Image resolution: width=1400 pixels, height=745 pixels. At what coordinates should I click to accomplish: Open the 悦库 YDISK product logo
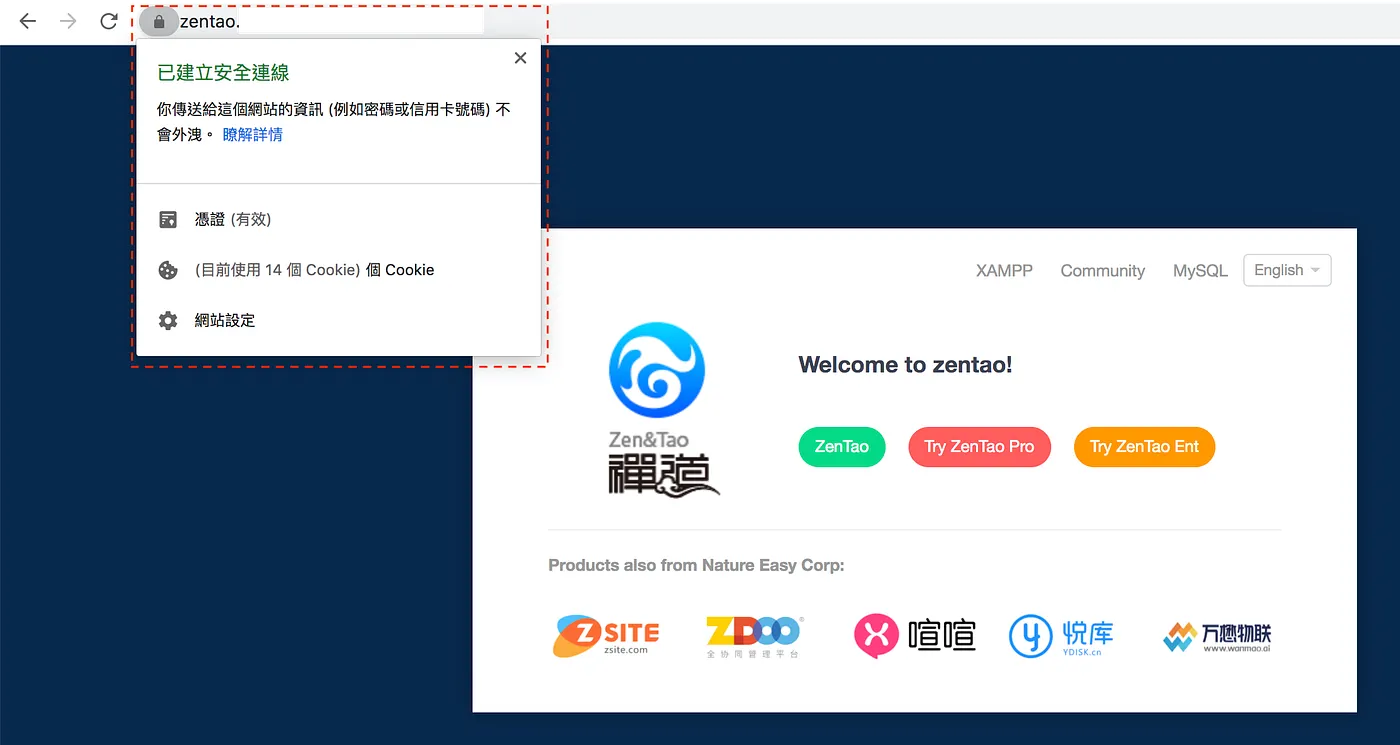(1061, 635)
